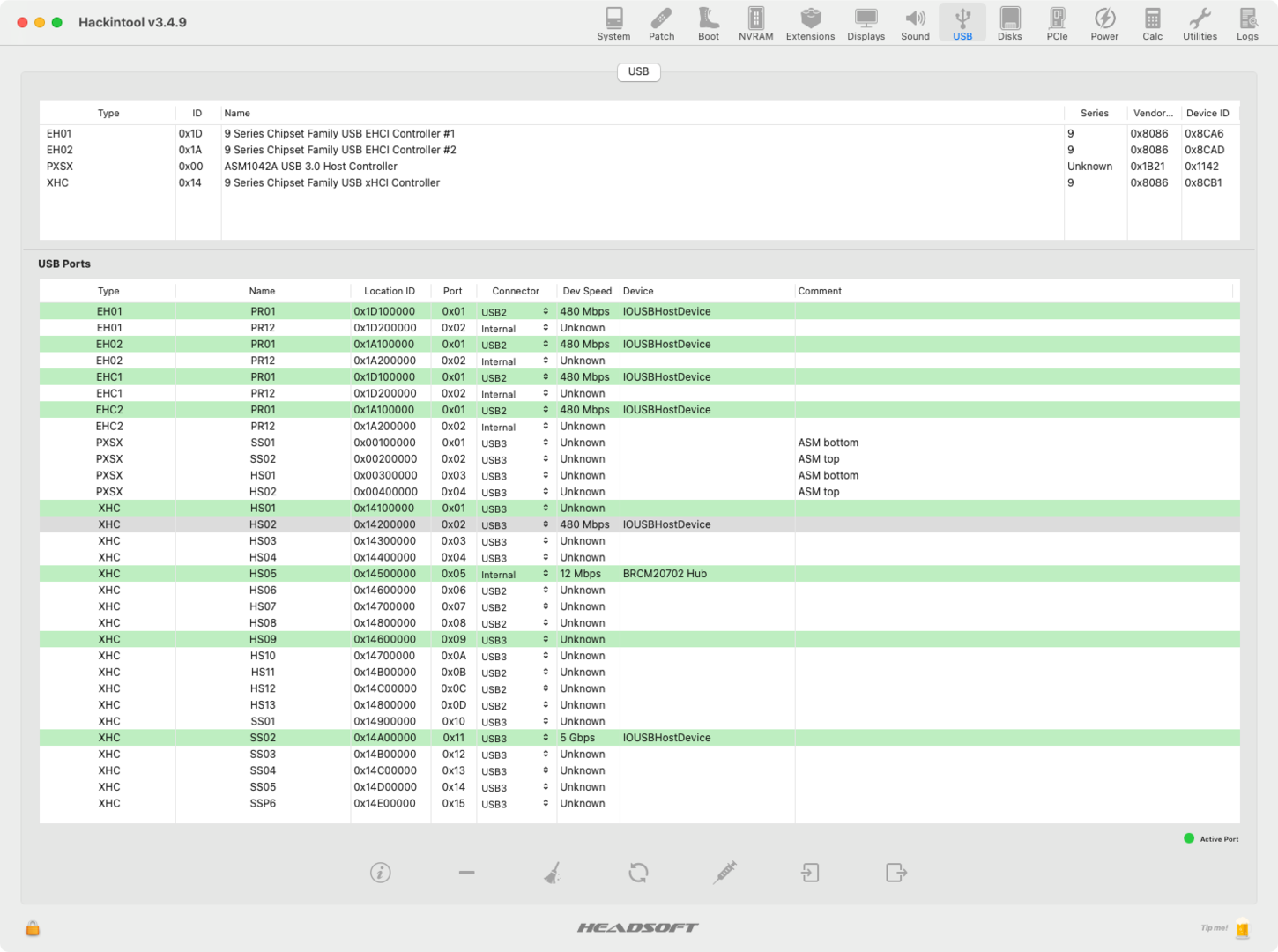The width and height of the screenshot is (1278, 952).
Task: Open Connector dropdown for EH02 PR12 row
Action: 515,361
